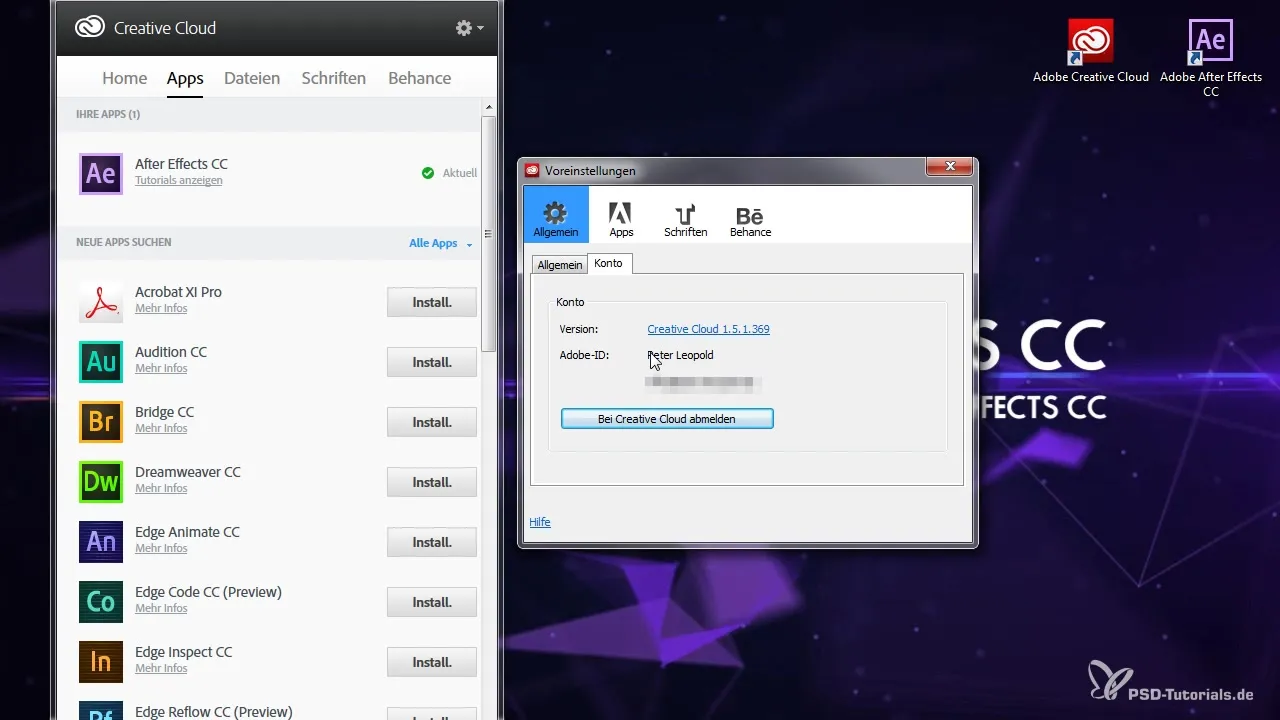Click the Acrobat XI Pro app name
1280x720 pixels.
(178, 292)
